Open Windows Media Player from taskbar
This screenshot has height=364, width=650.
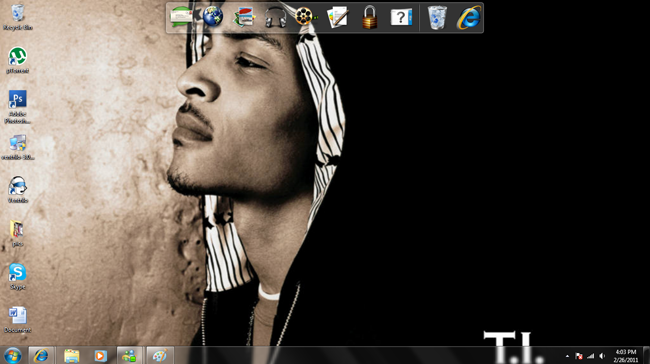(x=100, y=356)
